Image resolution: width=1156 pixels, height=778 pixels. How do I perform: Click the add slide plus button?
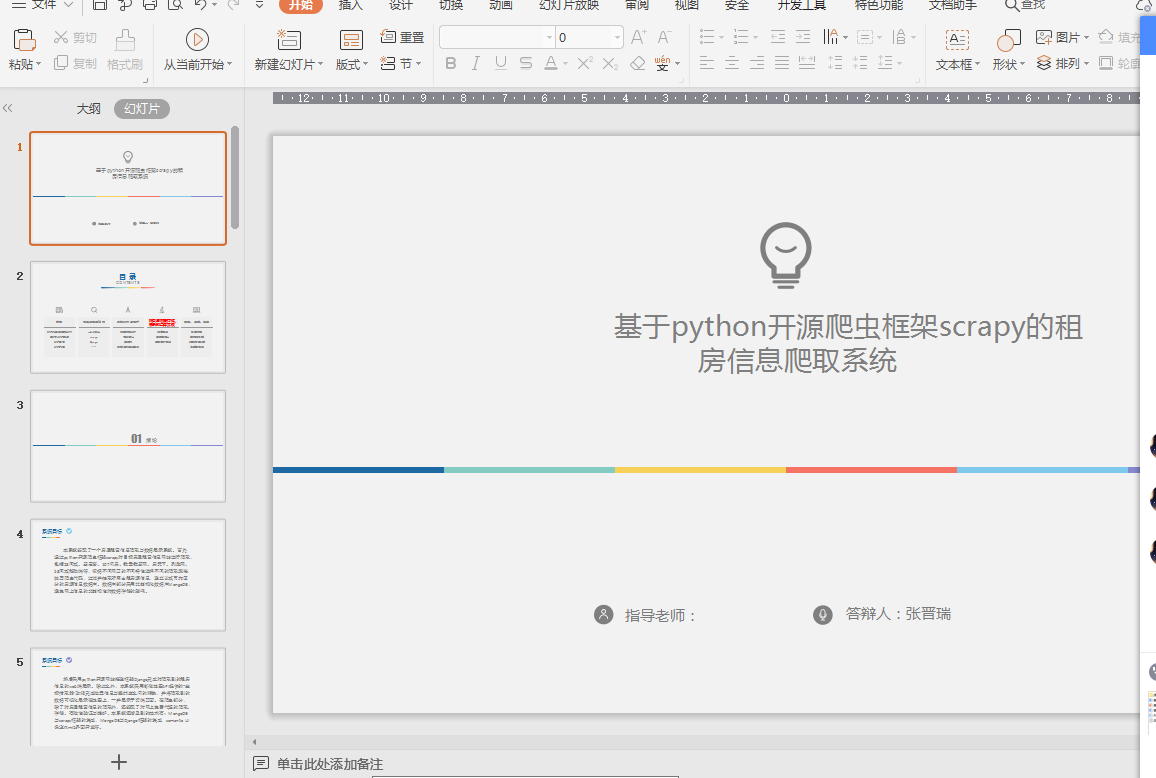(119, 762)
